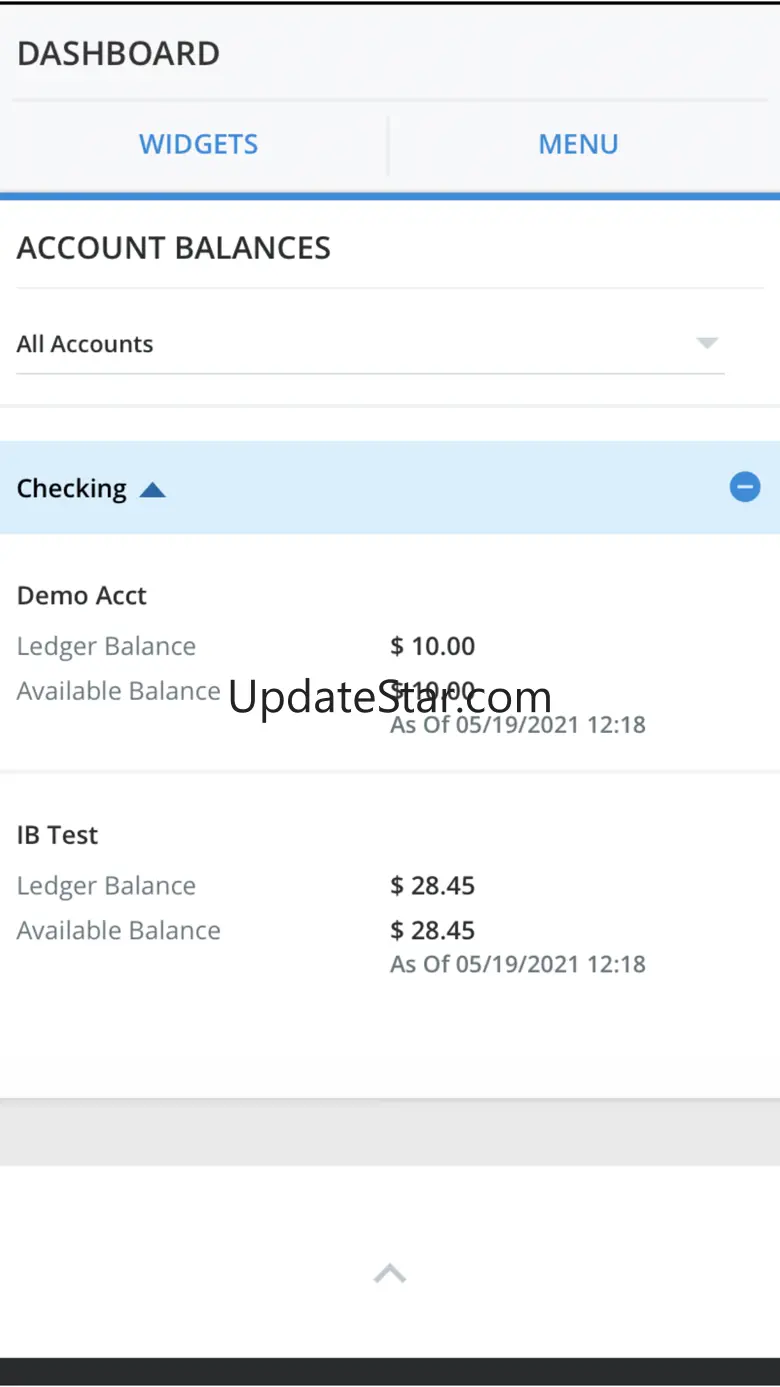Click Demo Acct Ledger Balance label
The image size is (780, 1387).
tap(106, 646)
